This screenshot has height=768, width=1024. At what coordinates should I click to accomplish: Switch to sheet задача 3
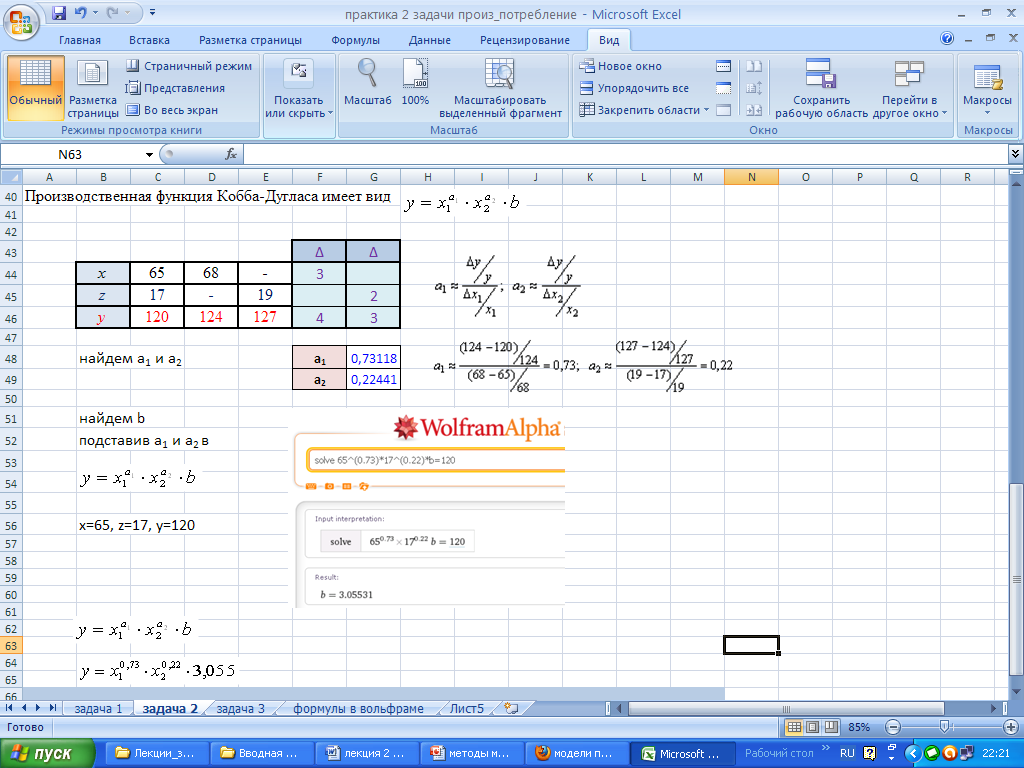click(x=240, y=709)
